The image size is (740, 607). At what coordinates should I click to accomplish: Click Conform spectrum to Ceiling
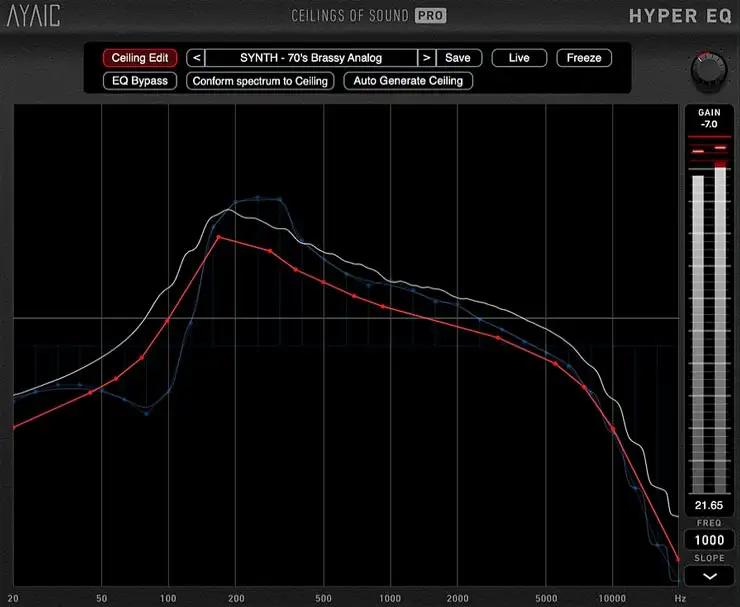pyautogui.click(x=260, y=81)
